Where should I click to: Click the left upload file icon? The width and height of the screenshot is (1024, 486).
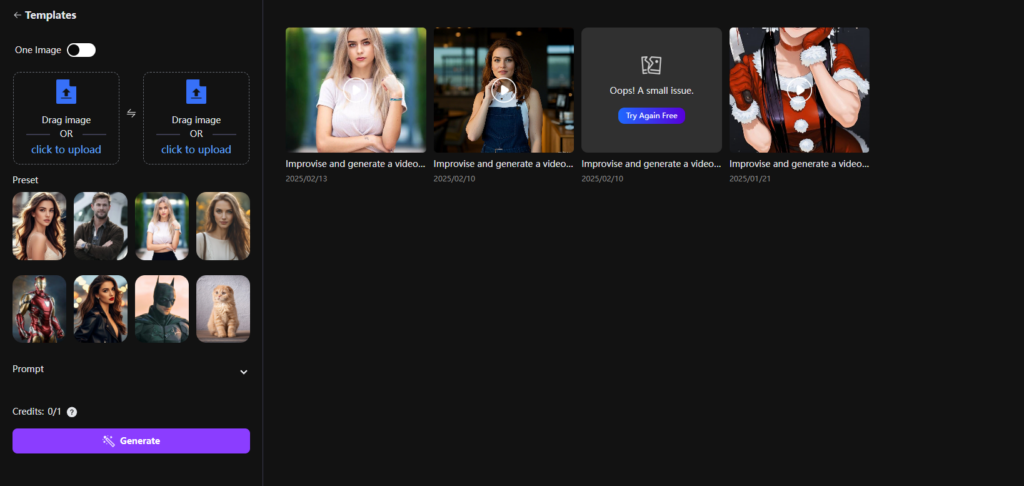[x=66, y=91]
